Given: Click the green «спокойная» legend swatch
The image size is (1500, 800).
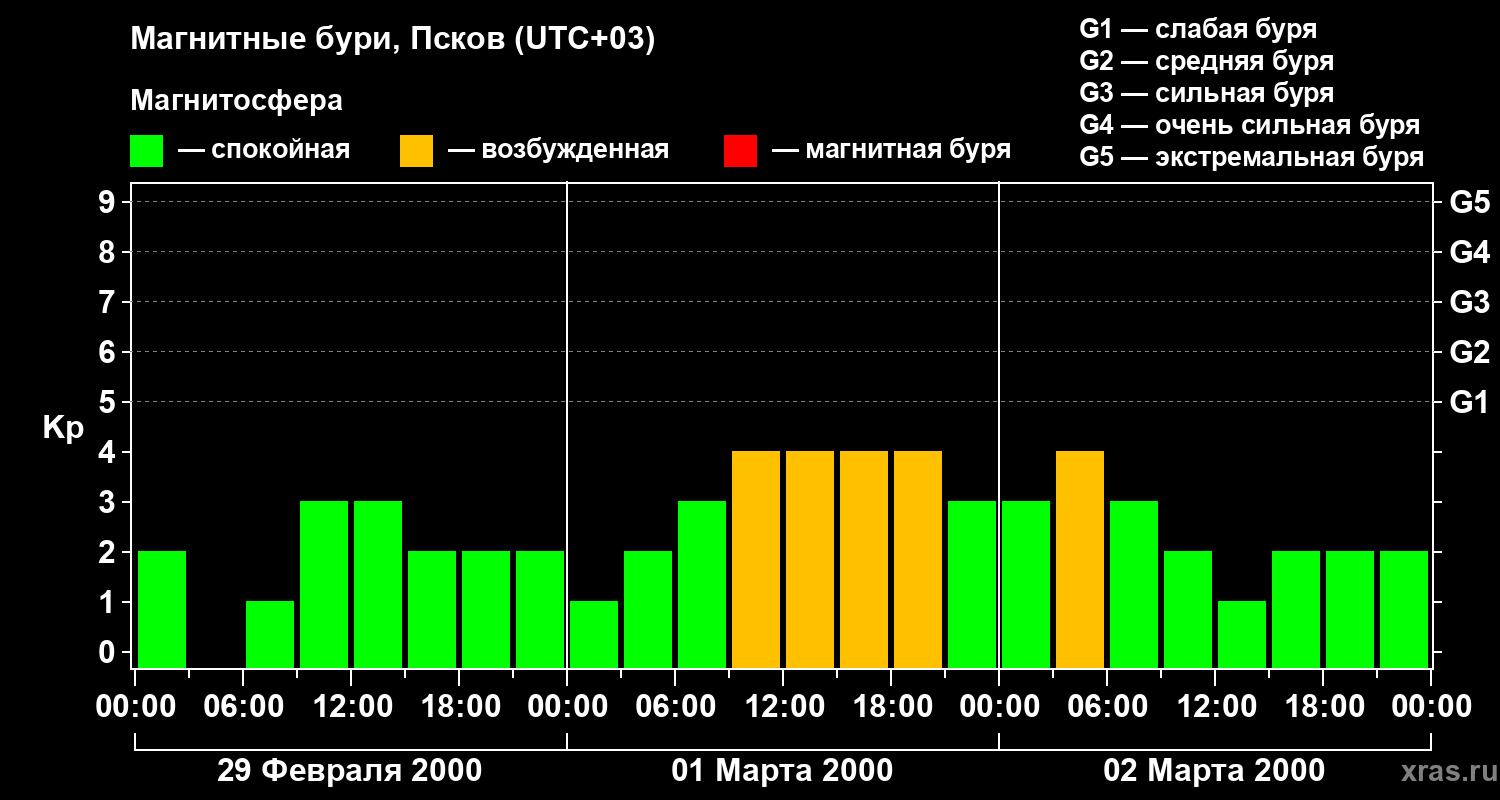Looking at the screenshot, I should [x=146, y=151].
